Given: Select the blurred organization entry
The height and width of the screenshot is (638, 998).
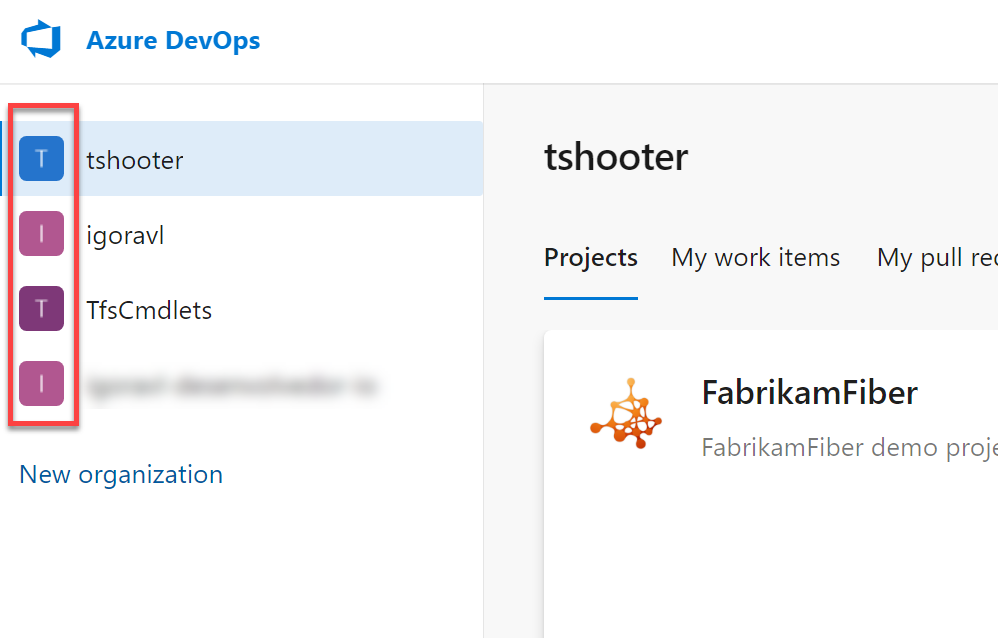Looking at the screenshot, I should click(x=242, y=384).
